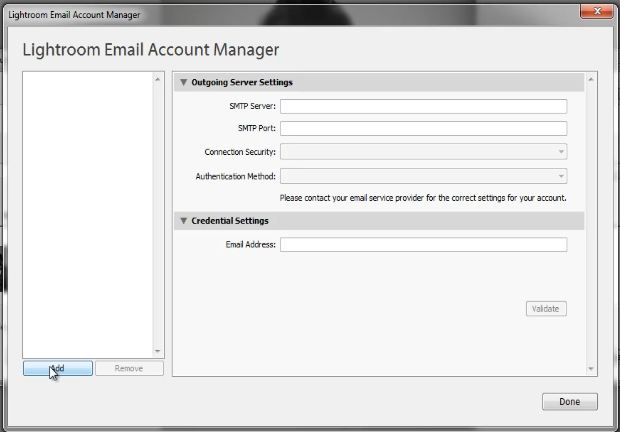Click the 'Connection Security:' label
The image size is (620, 432).
(240, 152)
